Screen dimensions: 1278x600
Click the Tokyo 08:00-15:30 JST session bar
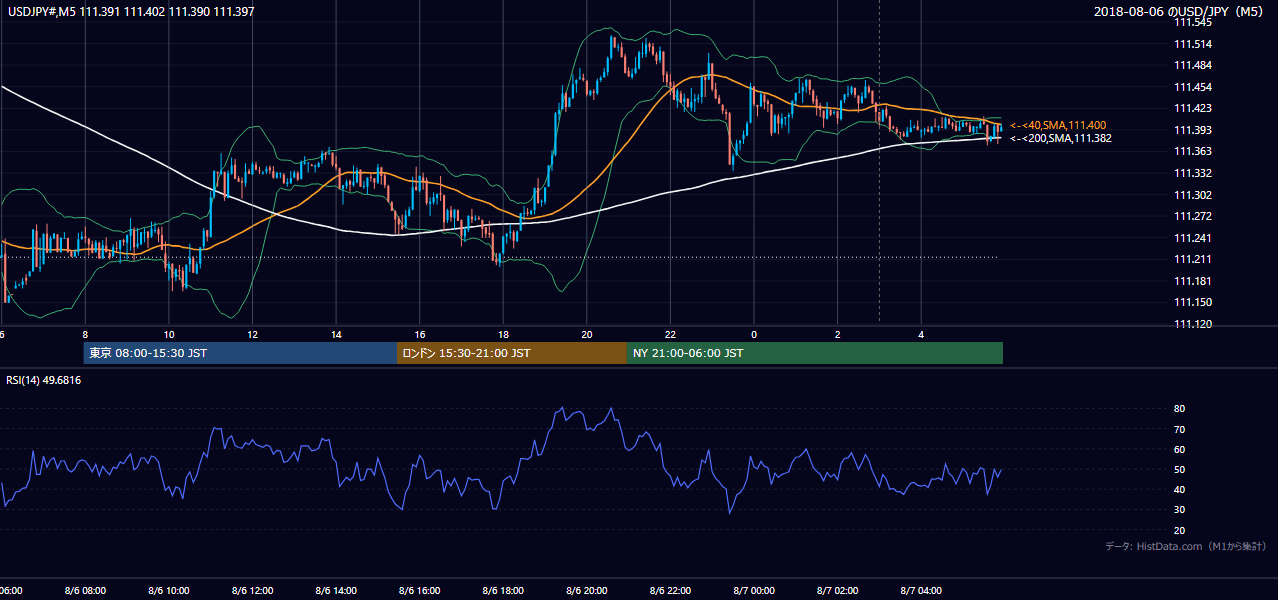pyautogui.click(x=240, y=353)
